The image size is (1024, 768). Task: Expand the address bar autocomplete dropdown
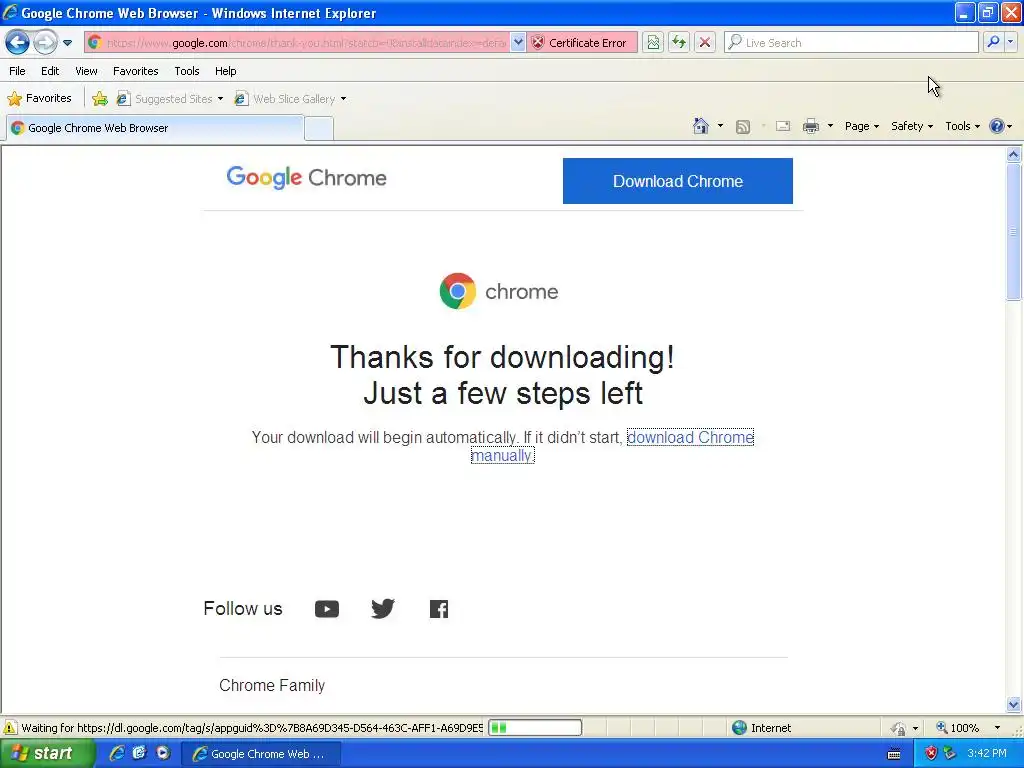pos(518,43)
